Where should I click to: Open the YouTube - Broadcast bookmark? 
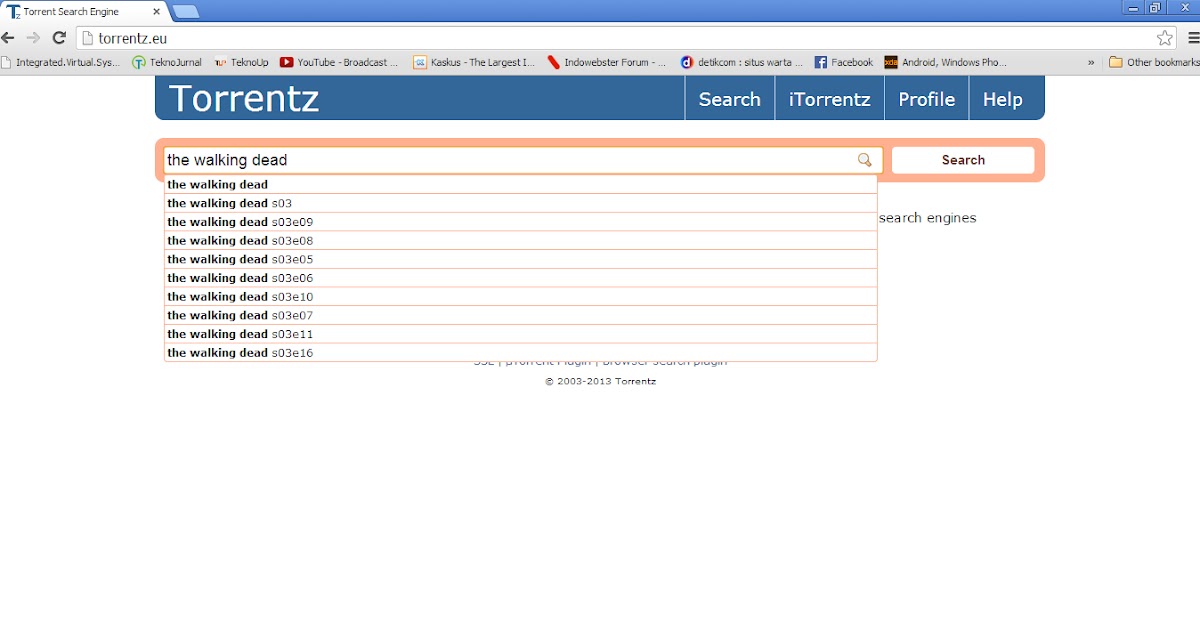(339, 62)
